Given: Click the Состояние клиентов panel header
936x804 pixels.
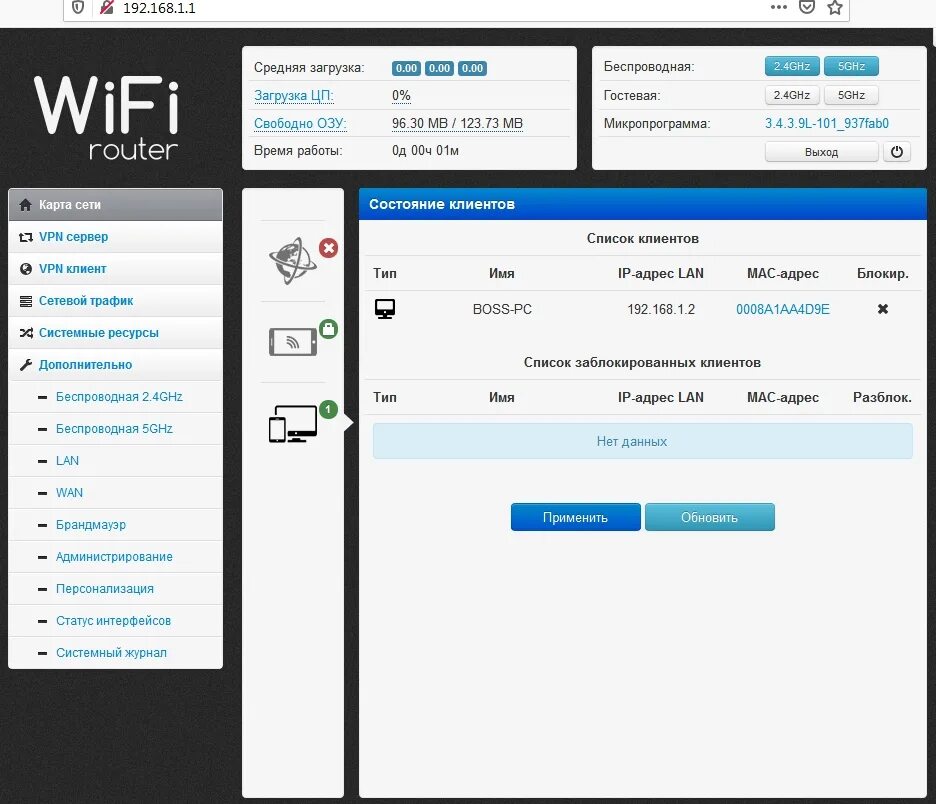Looking at the screenshot, I should click(x=642, y=204).
